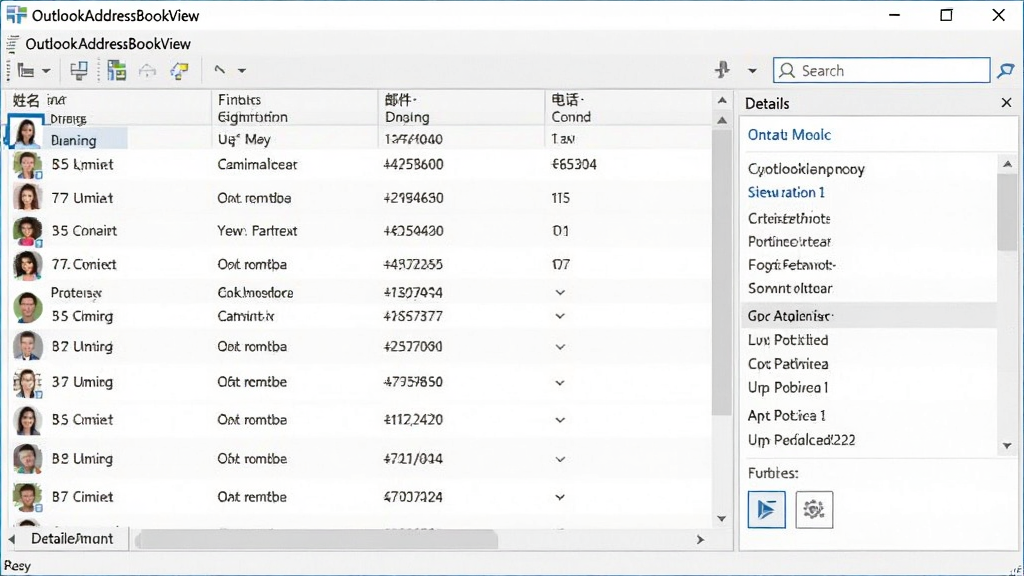This screenshot has width=1024, height=576.
Task: Sort by the 邮件 column header
Action: point(461,108)
